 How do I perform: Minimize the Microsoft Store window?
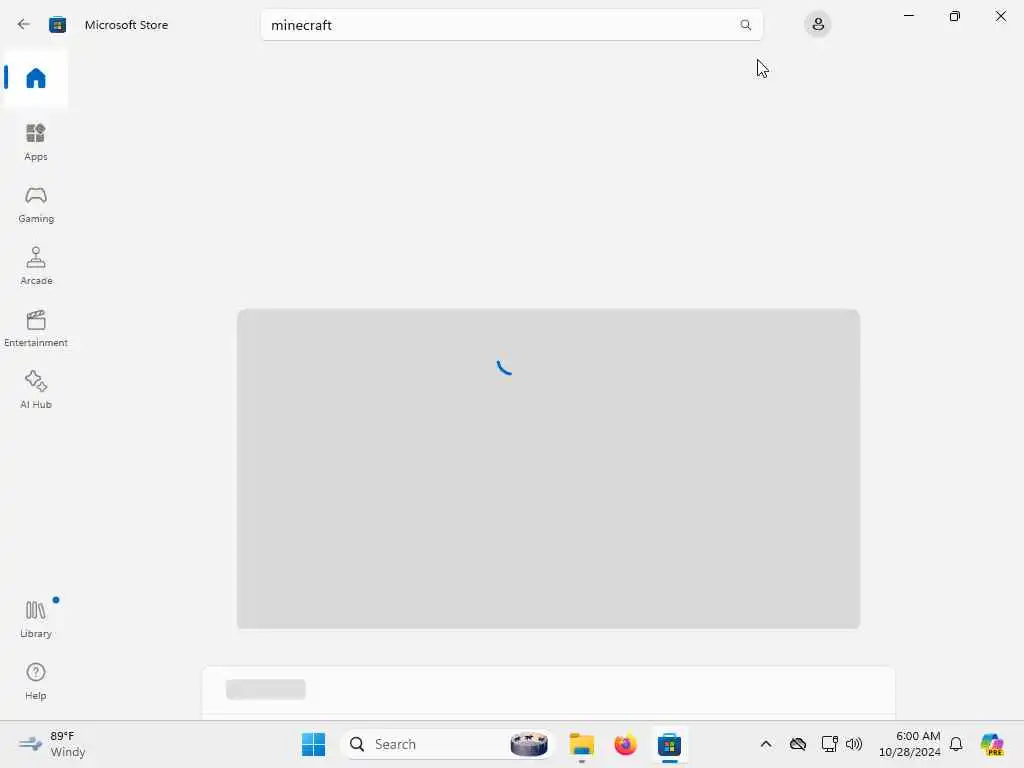point(908,16)
